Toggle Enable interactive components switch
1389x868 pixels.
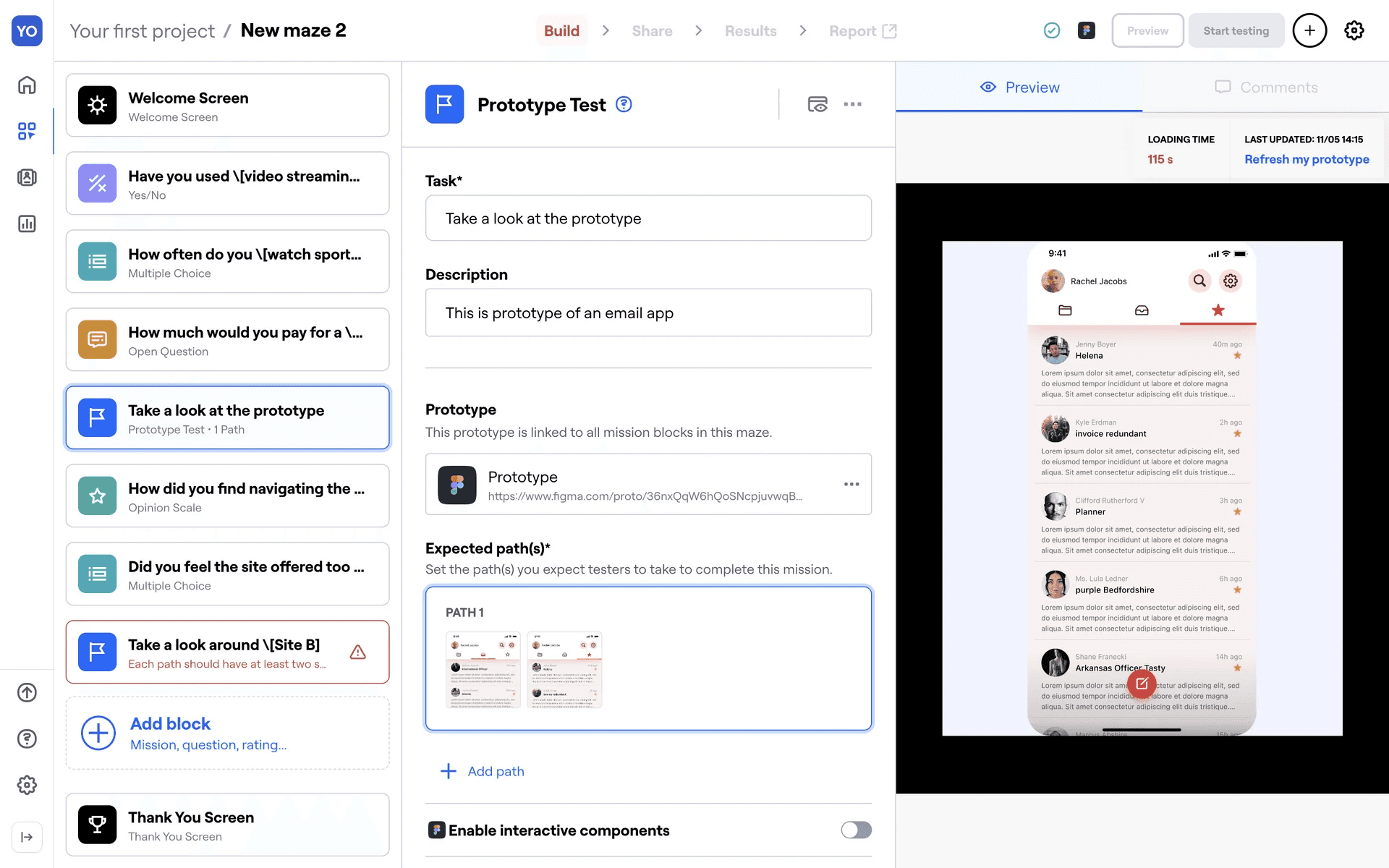[x=856, y=830]
